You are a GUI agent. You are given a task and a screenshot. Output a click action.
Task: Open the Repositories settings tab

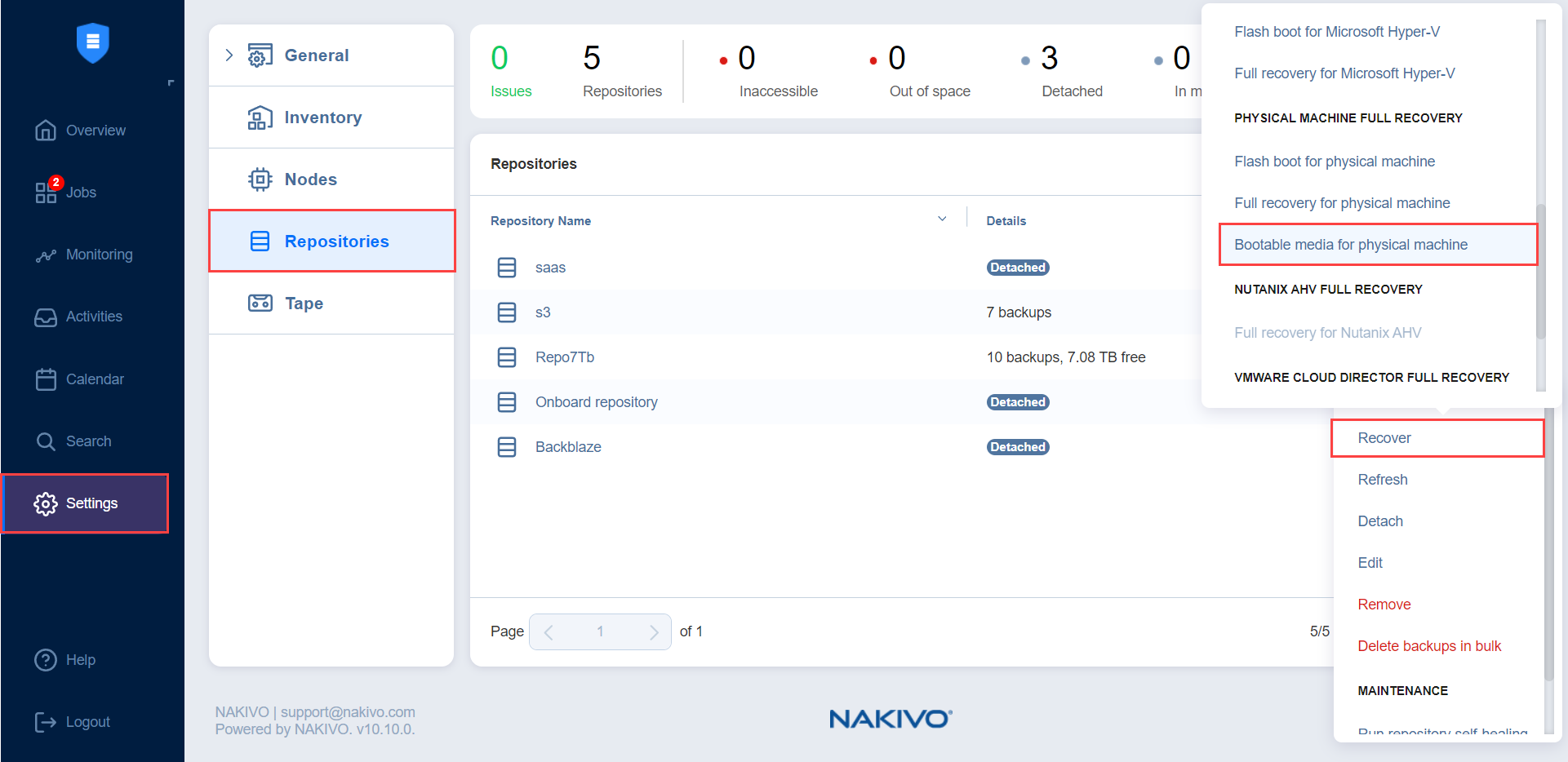331,241
